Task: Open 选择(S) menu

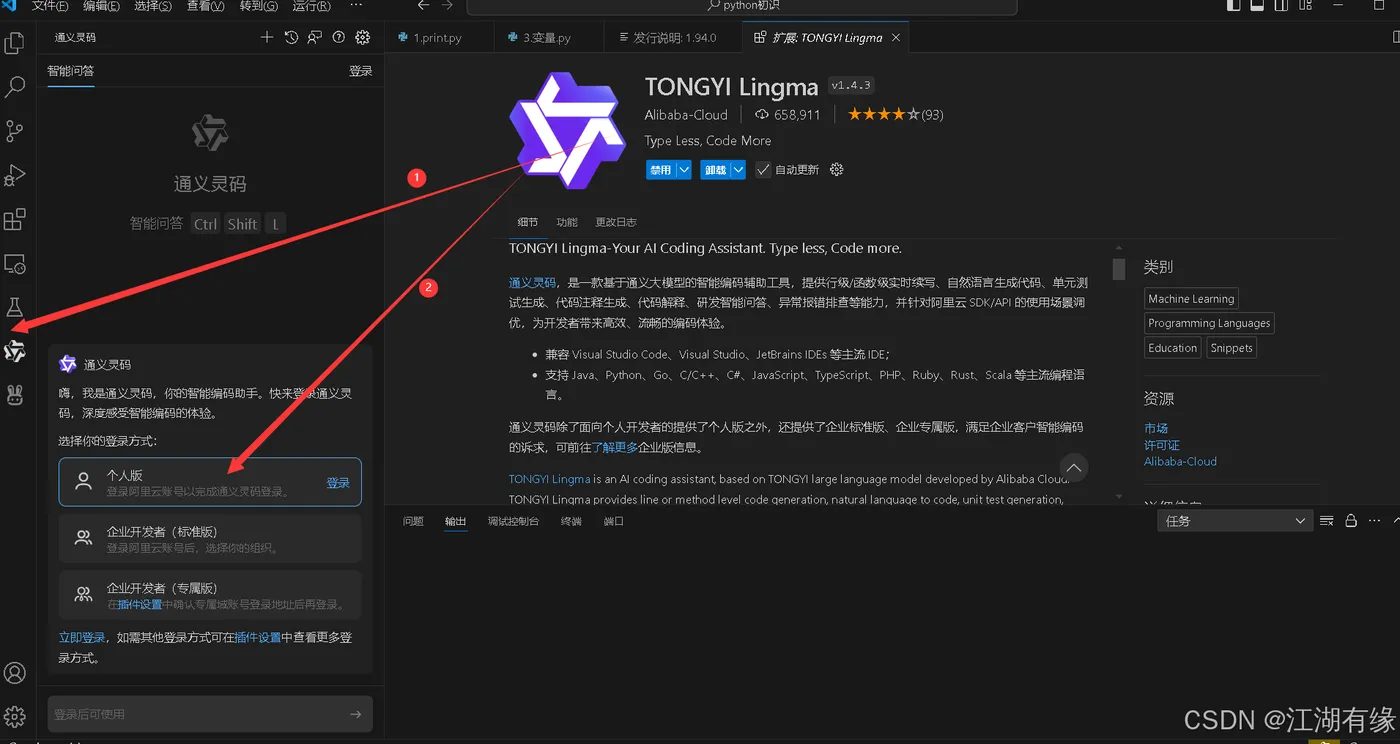Action: pos(153,6)
